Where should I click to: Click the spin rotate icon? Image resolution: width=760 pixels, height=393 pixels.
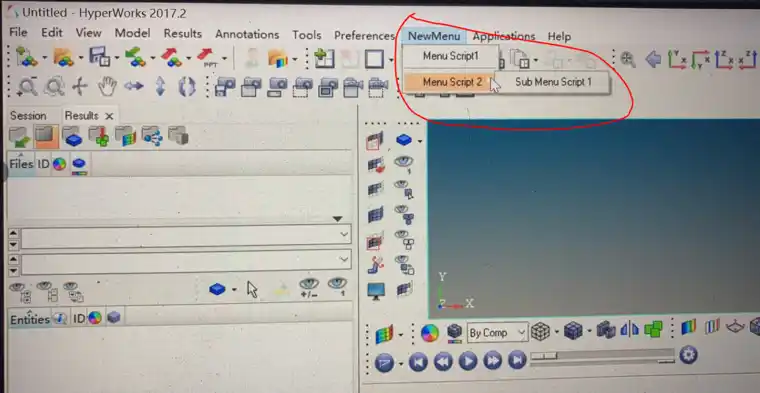click(x=187, y=87)
